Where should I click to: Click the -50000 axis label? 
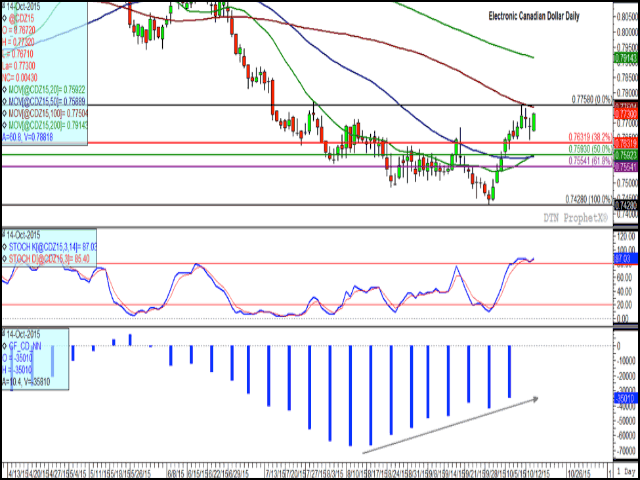coord(628,419)
